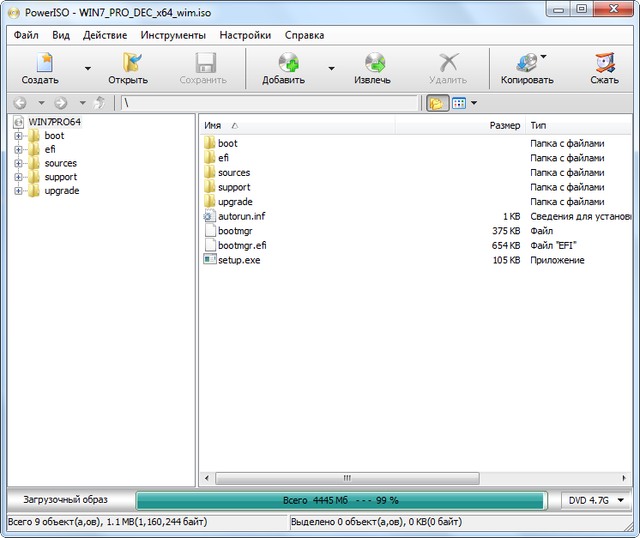The width and height of the screenshot is (640, 538).
Task: Click the Загрузочный образ status label
Action: tap(67, 500)
